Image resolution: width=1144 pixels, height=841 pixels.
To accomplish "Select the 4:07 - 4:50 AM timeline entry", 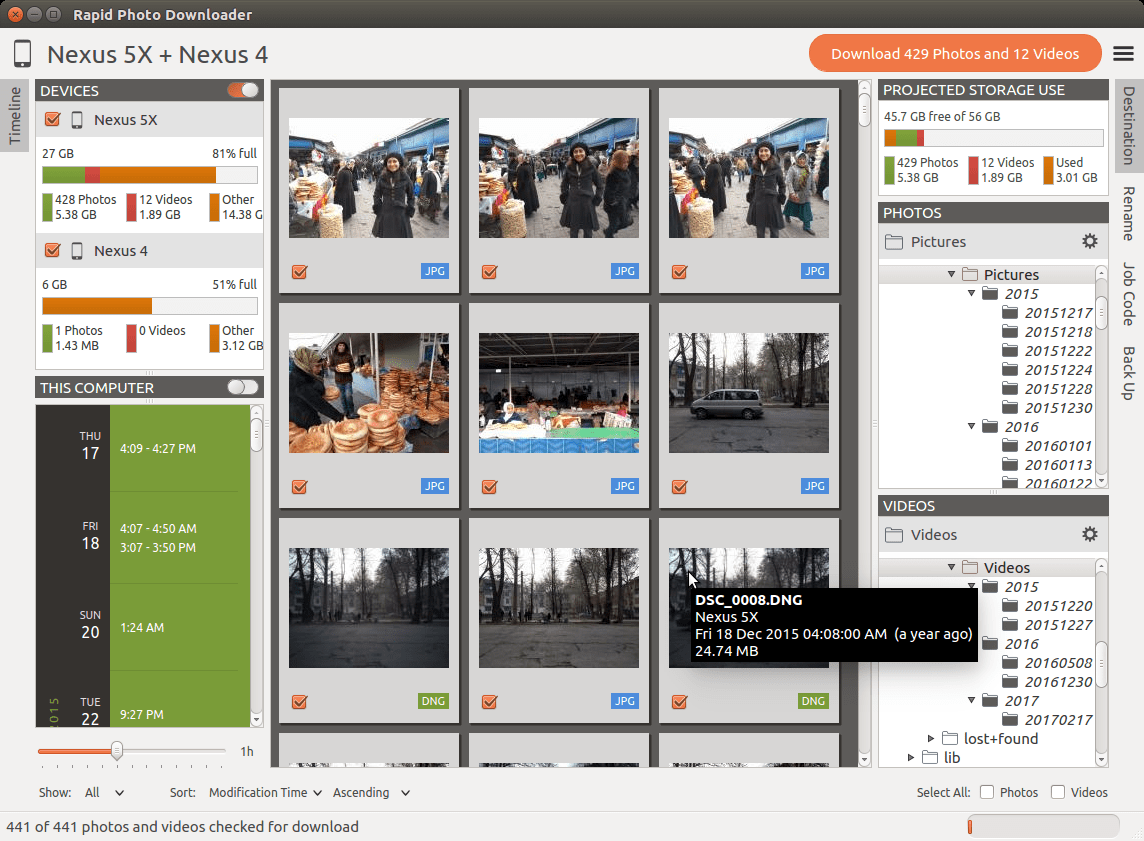I will tap(158, 528).
